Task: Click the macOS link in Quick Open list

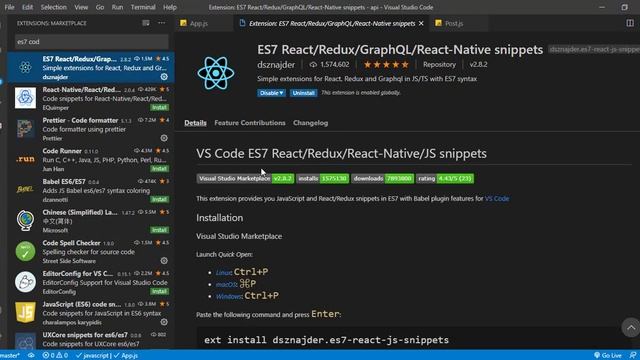Action: coord(227,284)
